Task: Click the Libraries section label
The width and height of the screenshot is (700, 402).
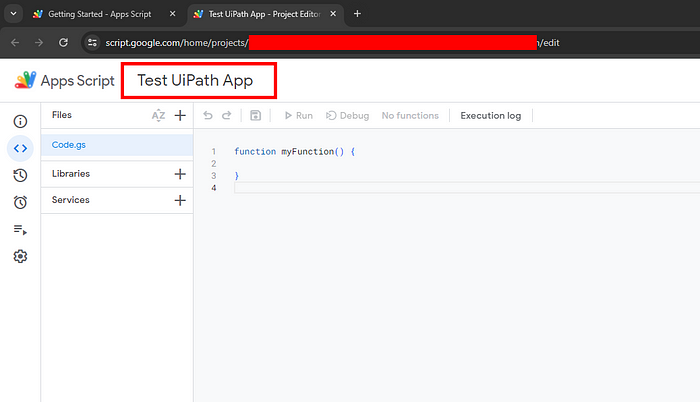Action: 71,173
